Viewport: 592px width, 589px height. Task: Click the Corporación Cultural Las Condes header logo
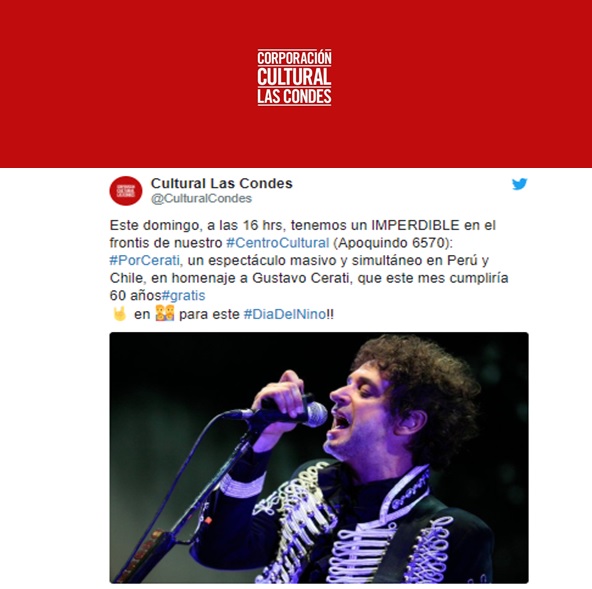(x=294, y=77)
